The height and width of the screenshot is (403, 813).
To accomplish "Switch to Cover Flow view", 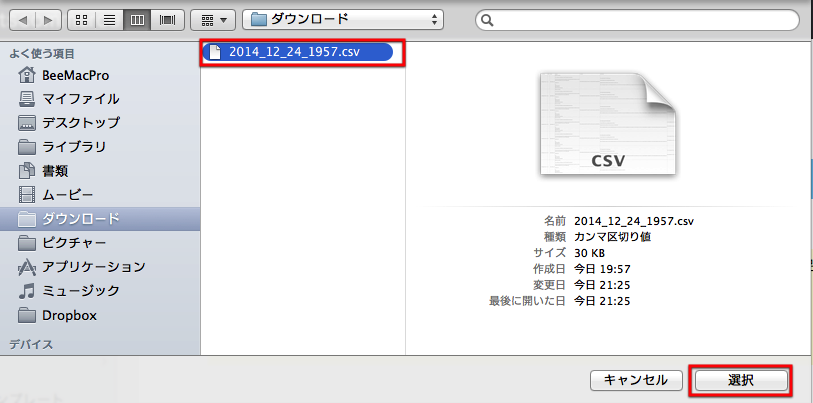I will [x=167, y=19].
